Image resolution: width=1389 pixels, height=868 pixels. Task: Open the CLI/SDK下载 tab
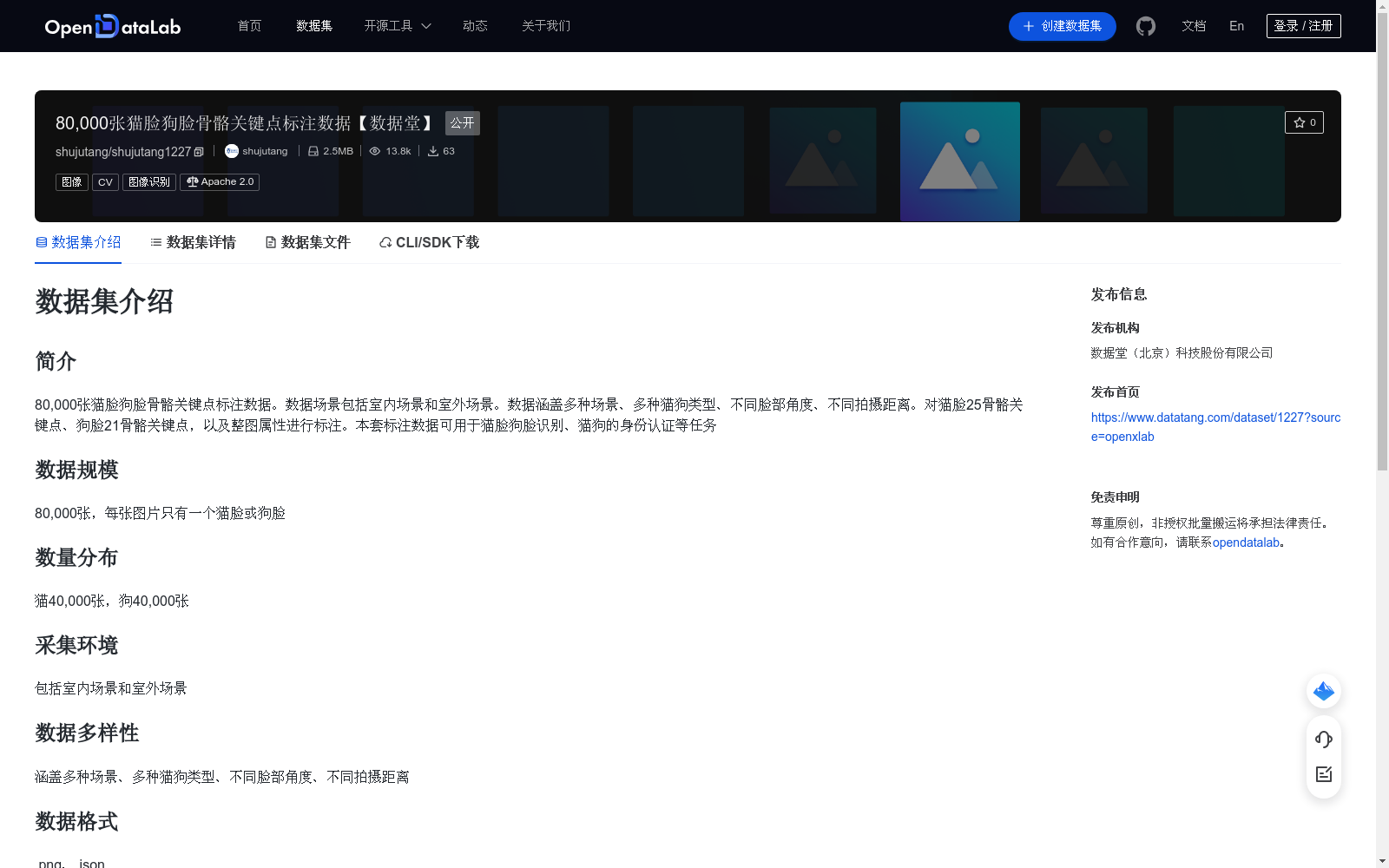pos(428,242)
